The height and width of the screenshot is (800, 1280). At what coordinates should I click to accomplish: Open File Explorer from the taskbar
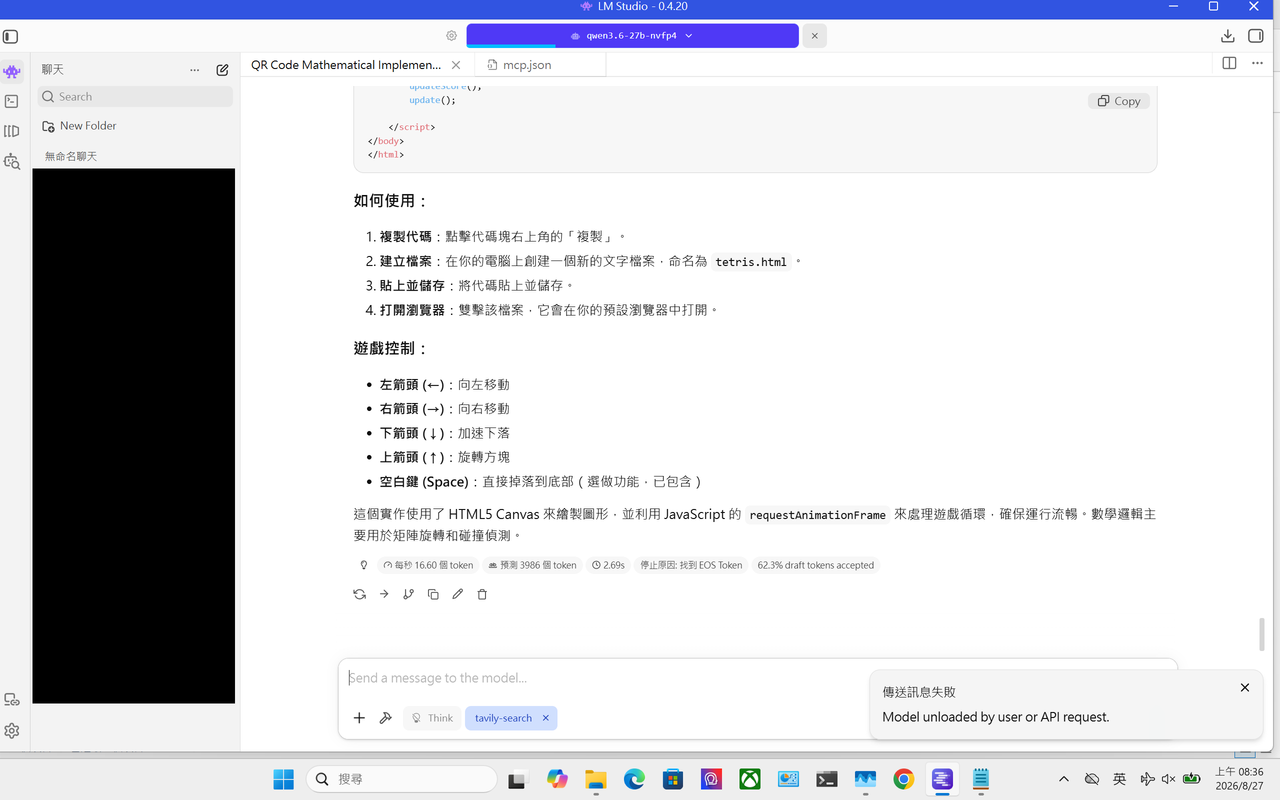point(596,779)
